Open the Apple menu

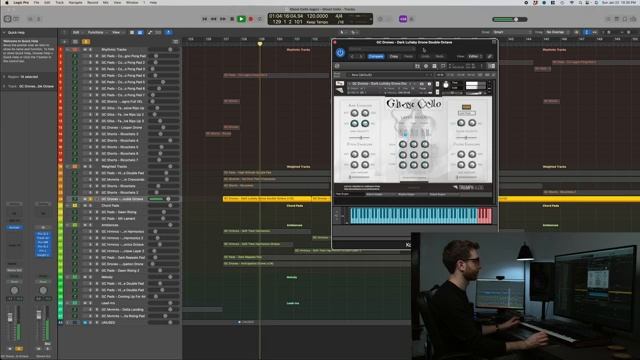[x=7, y=2]
